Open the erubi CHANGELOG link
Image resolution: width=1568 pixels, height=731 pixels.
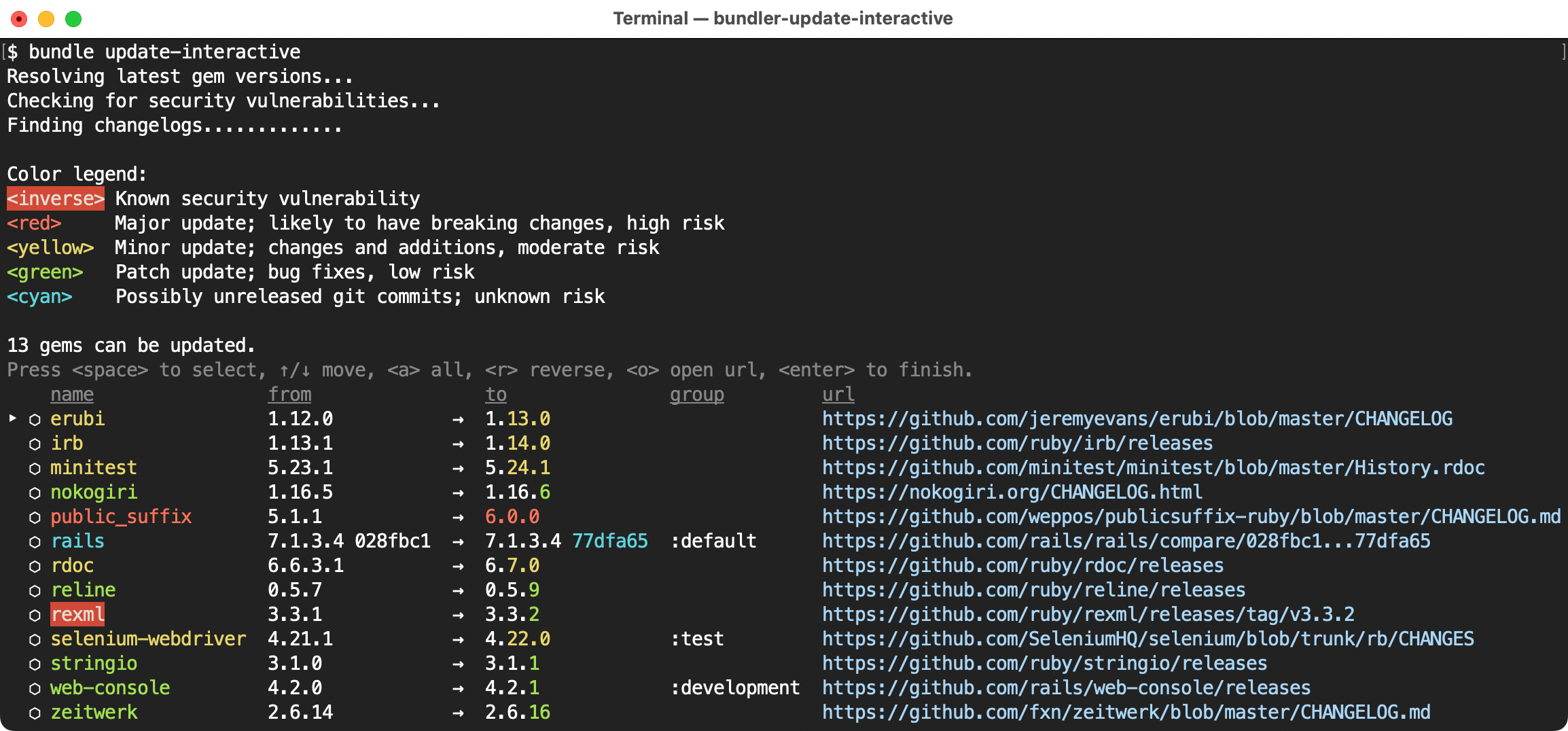coord(1137,418)
